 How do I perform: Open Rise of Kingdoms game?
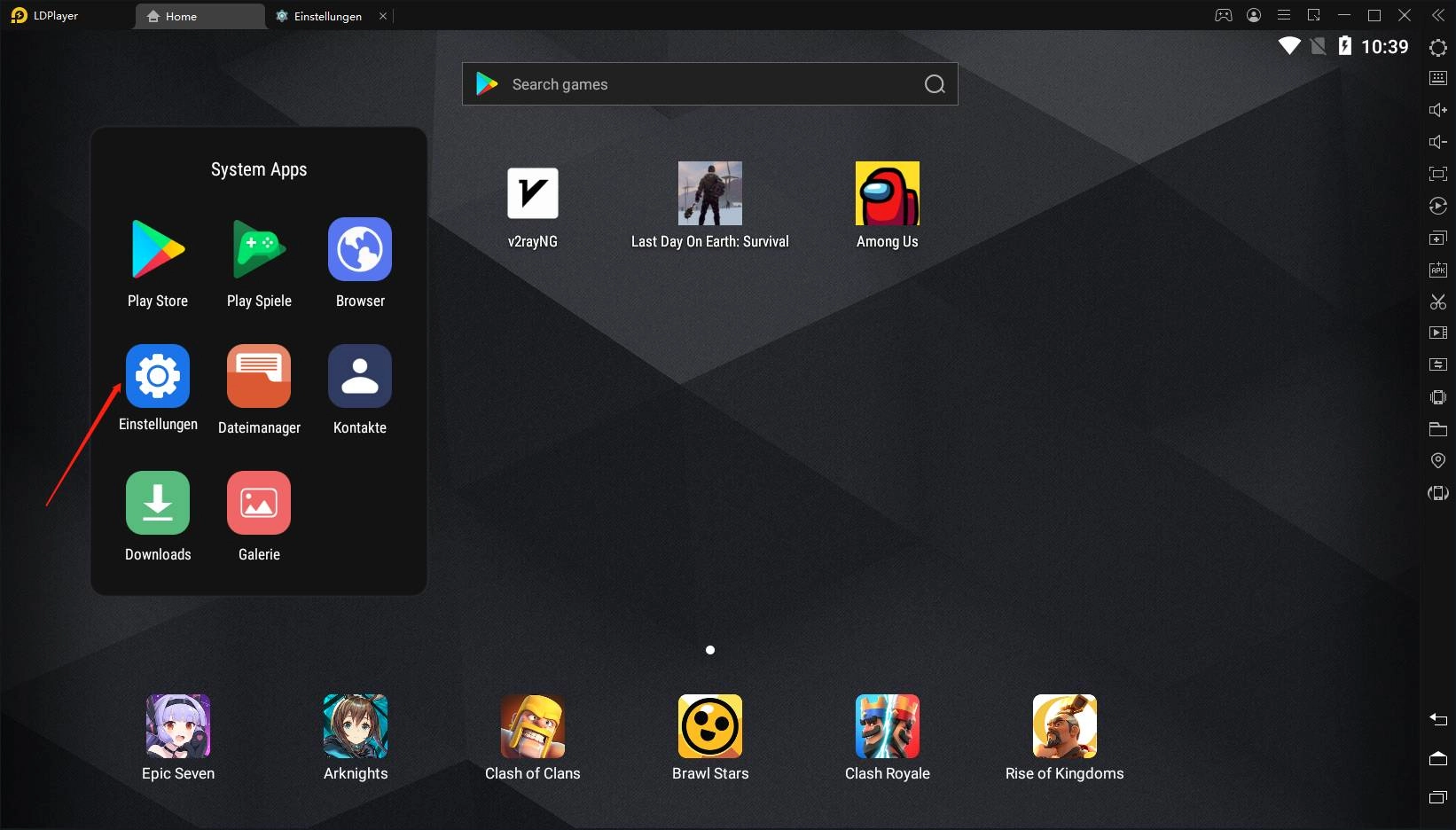[x=1065, y=738]
